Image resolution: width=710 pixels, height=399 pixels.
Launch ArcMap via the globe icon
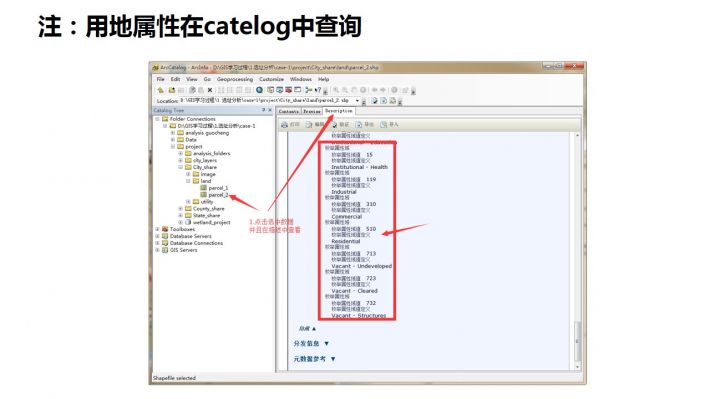pyautogui.click(x=259, y=90)
